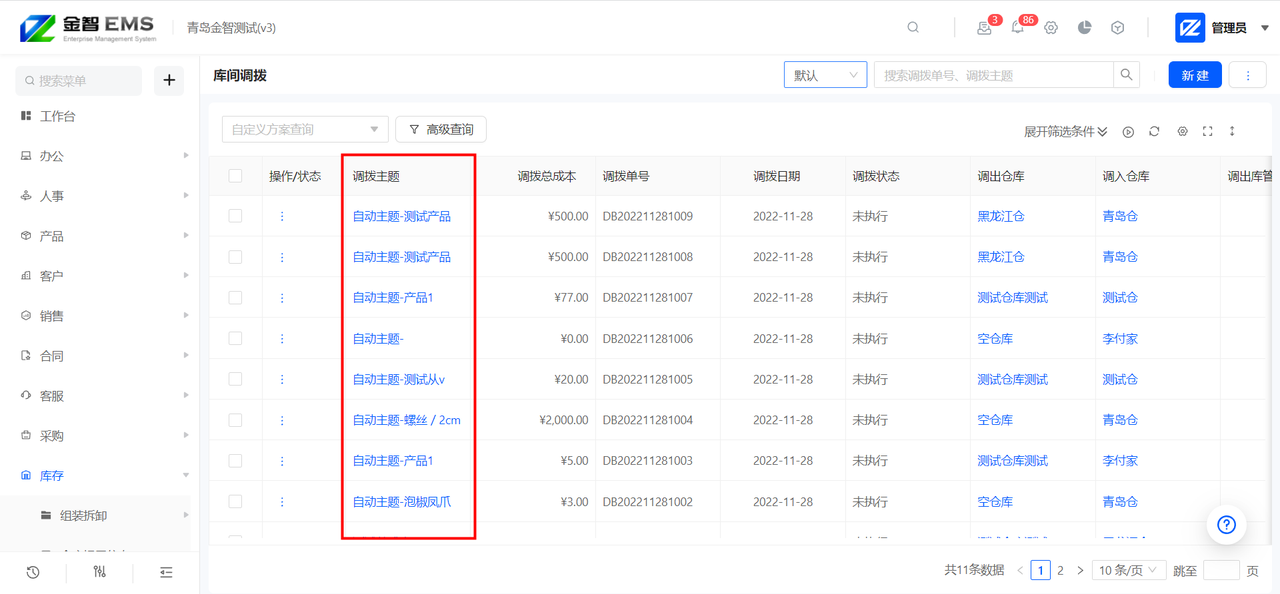Collapse sidebar using the menu fold icon
The width and height of the screenshot is (1280, 594).
(166, 572)
